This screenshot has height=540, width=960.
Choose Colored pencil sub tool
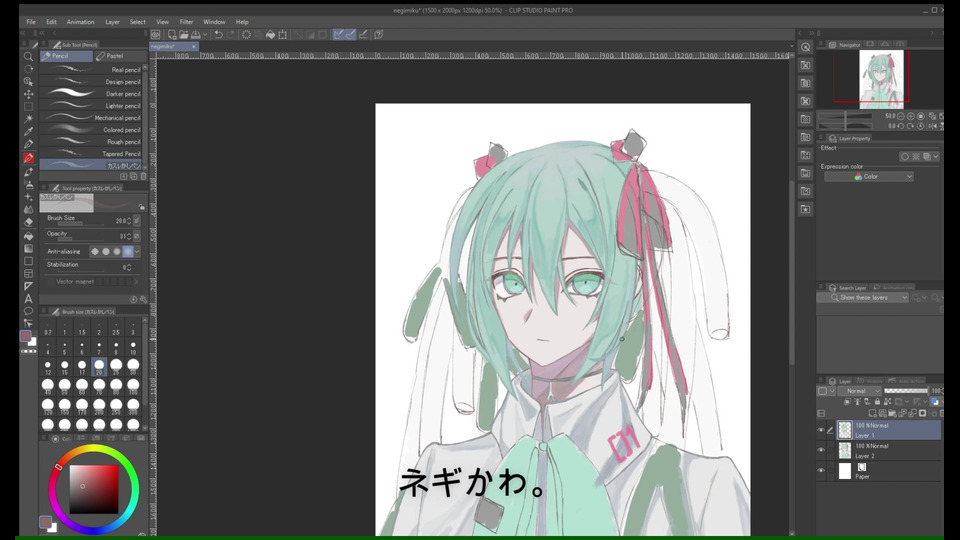click(x=92, y=130)
